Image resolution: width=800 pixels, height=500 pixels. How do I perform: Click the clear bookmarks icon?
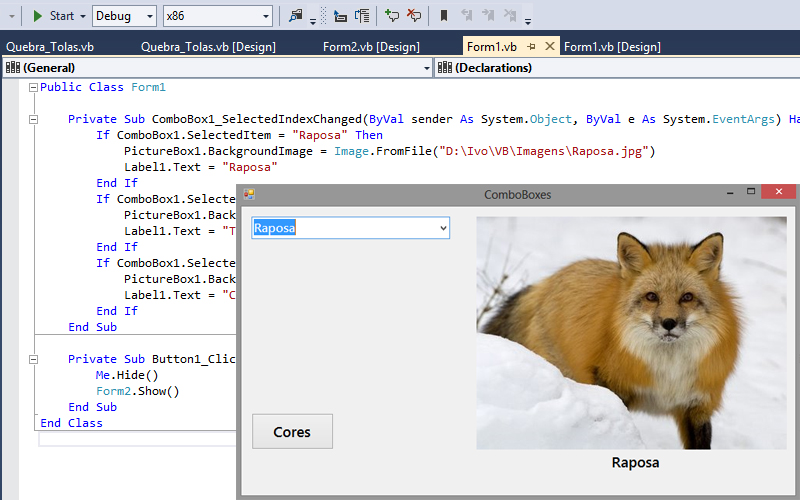tap(510, 16)
